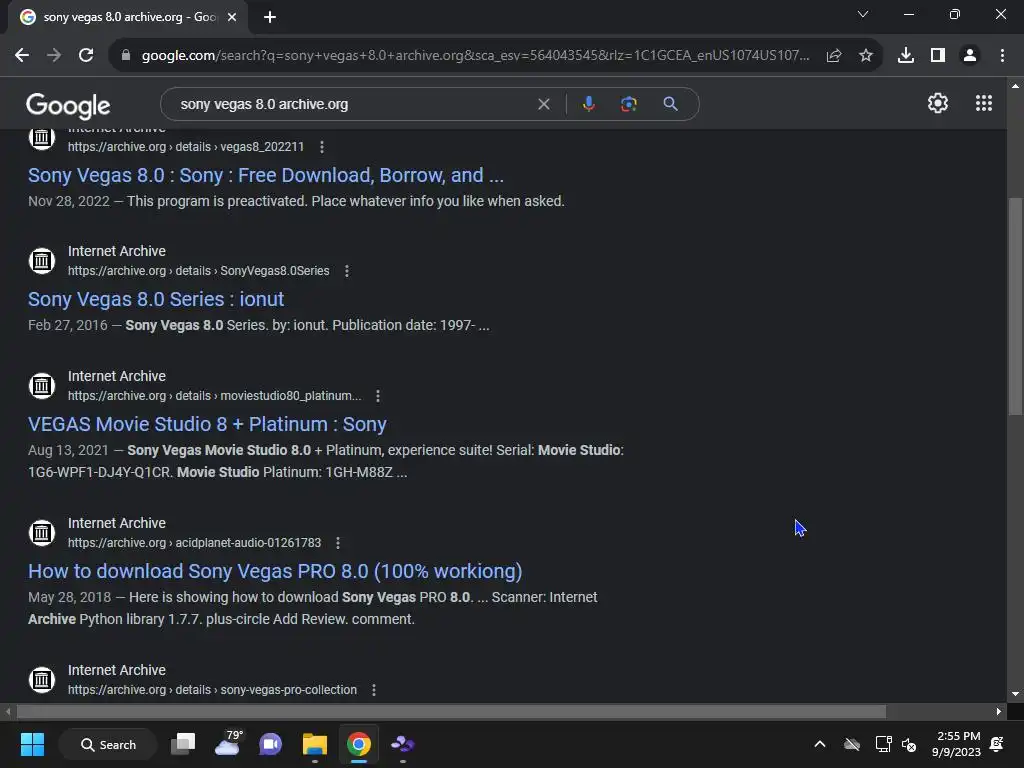Open Sony Vegas 8.0 : Sony result
This screenshot has height=768, width=1024.
click(266, 175)
